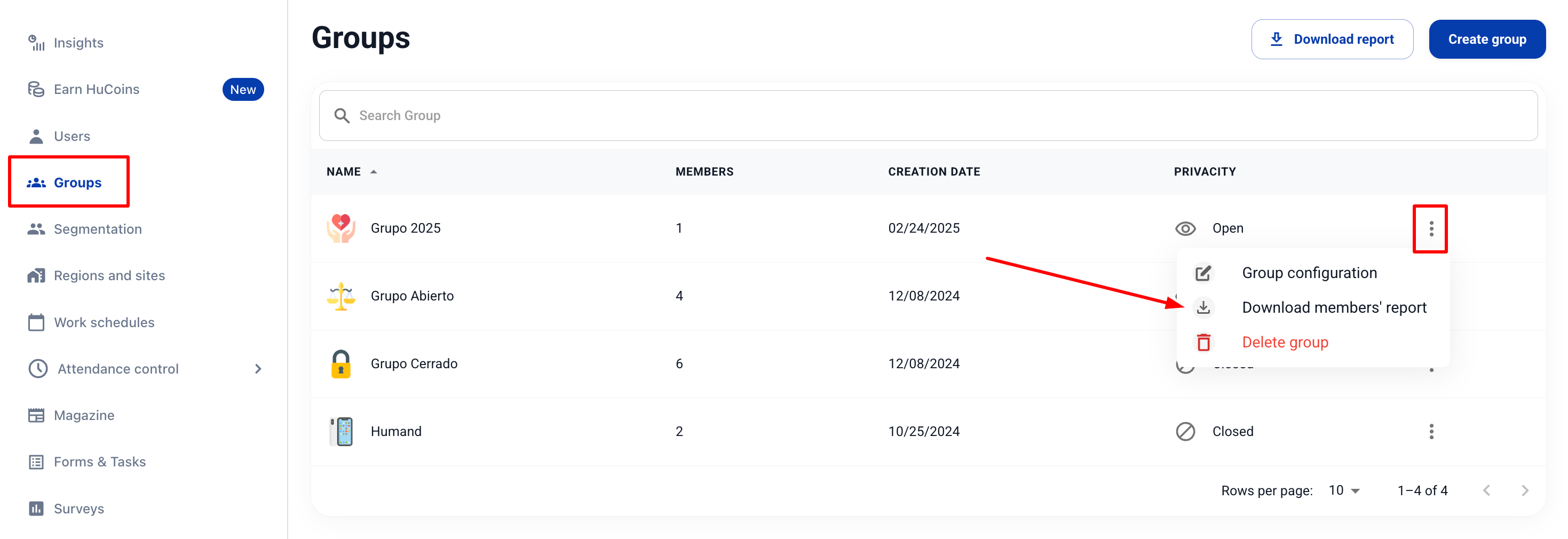The width and height of the screenshot is (1568, 539).
Task: Focus the Search Group input field
Action: coord(928,116)
